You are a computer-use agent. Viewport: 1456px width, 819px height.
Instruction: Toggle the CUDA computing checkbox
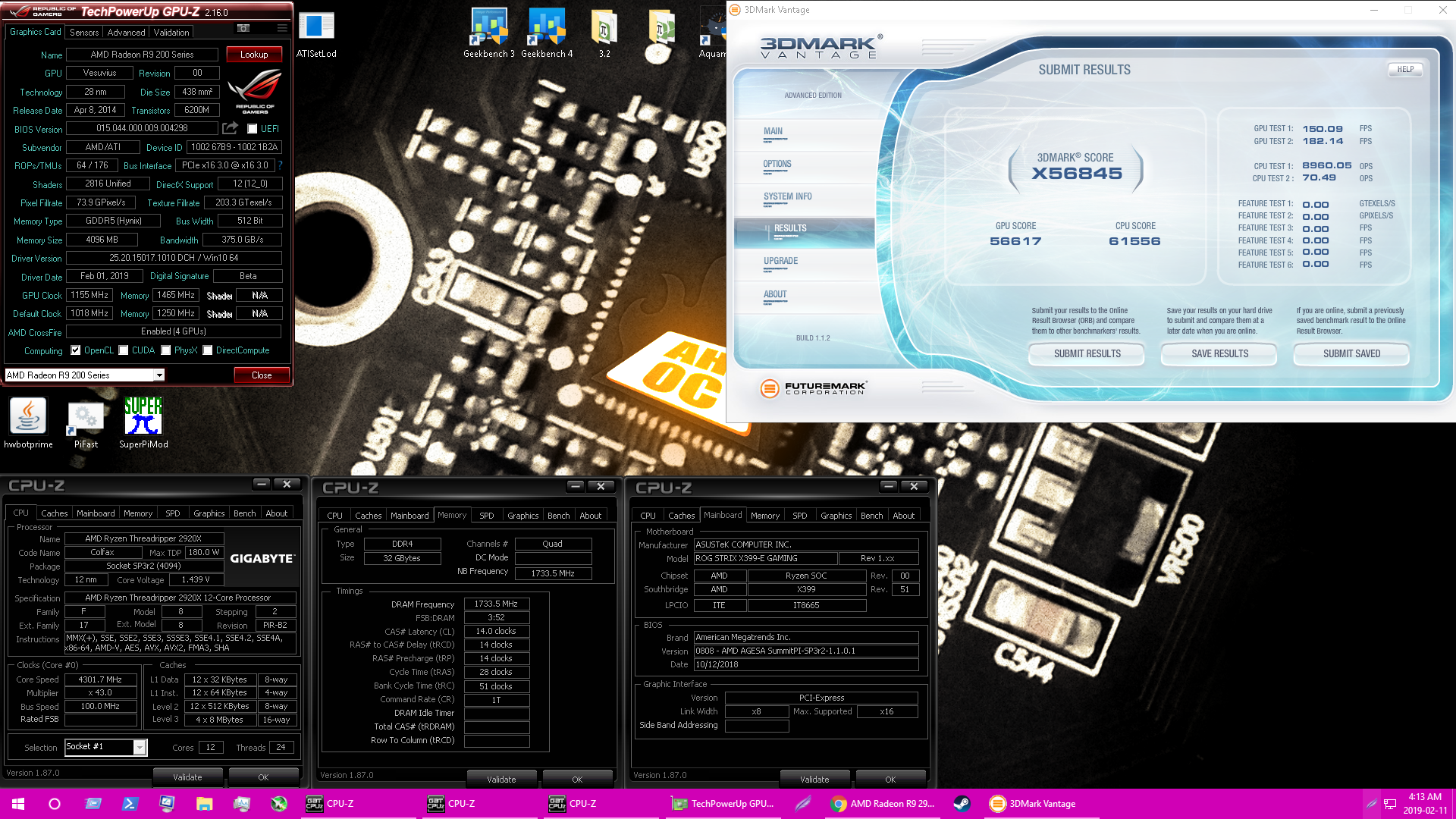point(124,350)
